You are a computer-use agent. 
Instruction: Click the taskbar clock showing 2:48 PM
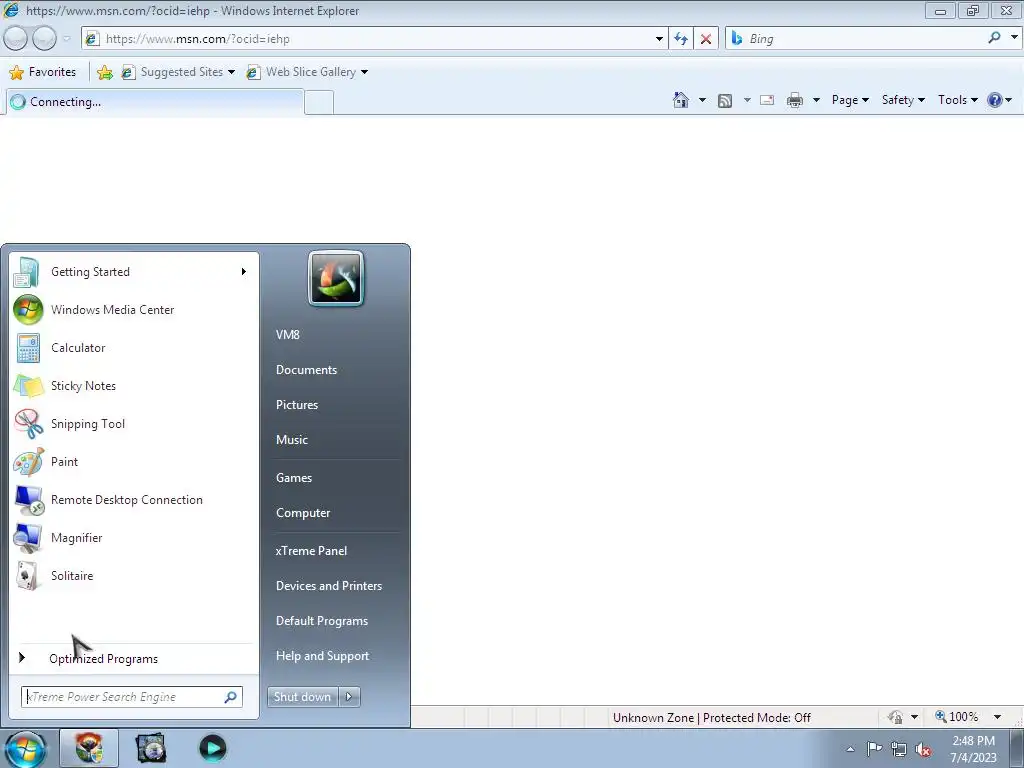pyautogui.click(x=973, y=749)
